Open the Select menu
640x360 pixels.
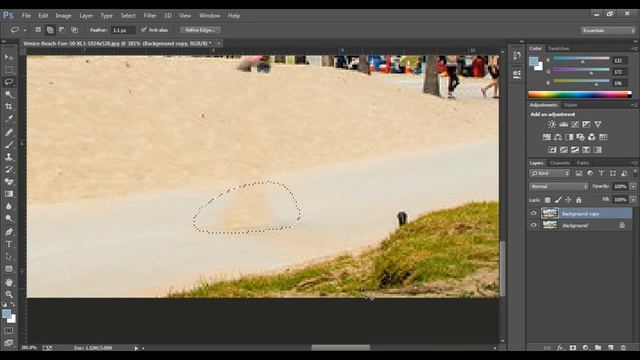[128, 16]
